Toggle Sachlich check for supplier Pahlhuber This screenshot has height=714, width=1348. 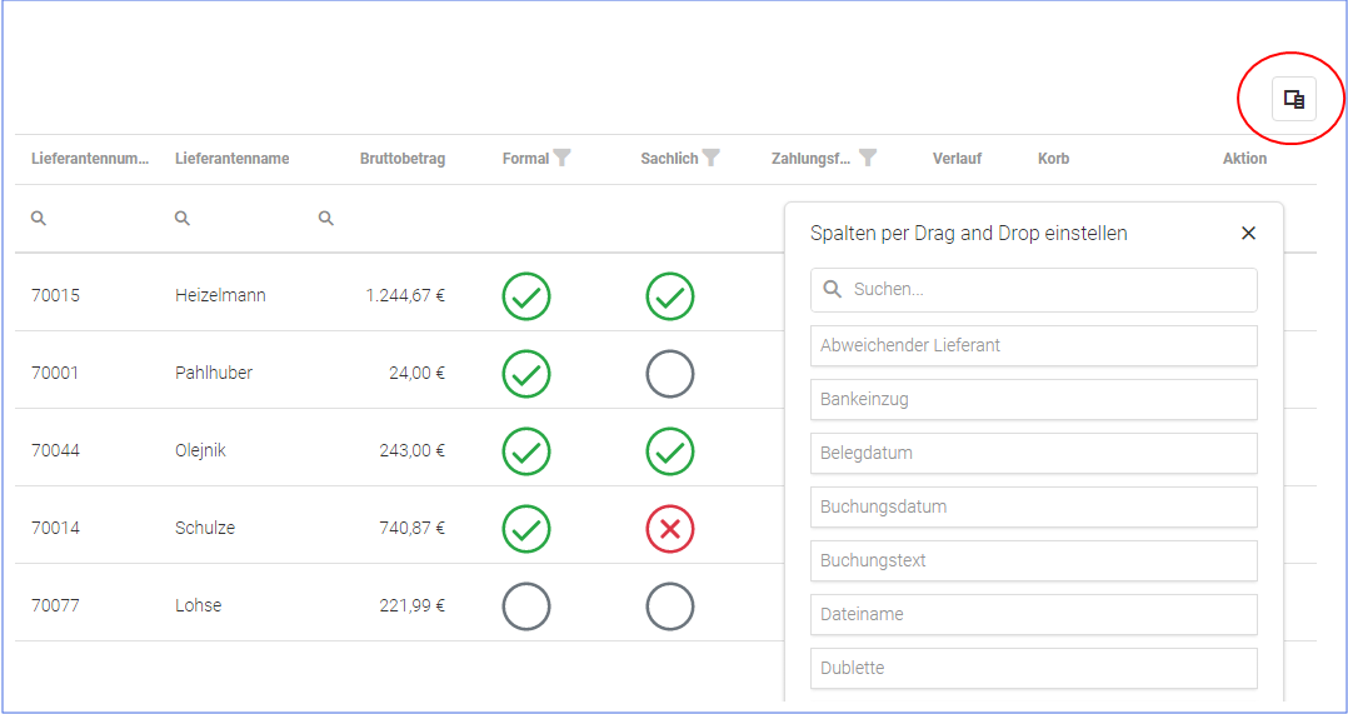[670, 374]
